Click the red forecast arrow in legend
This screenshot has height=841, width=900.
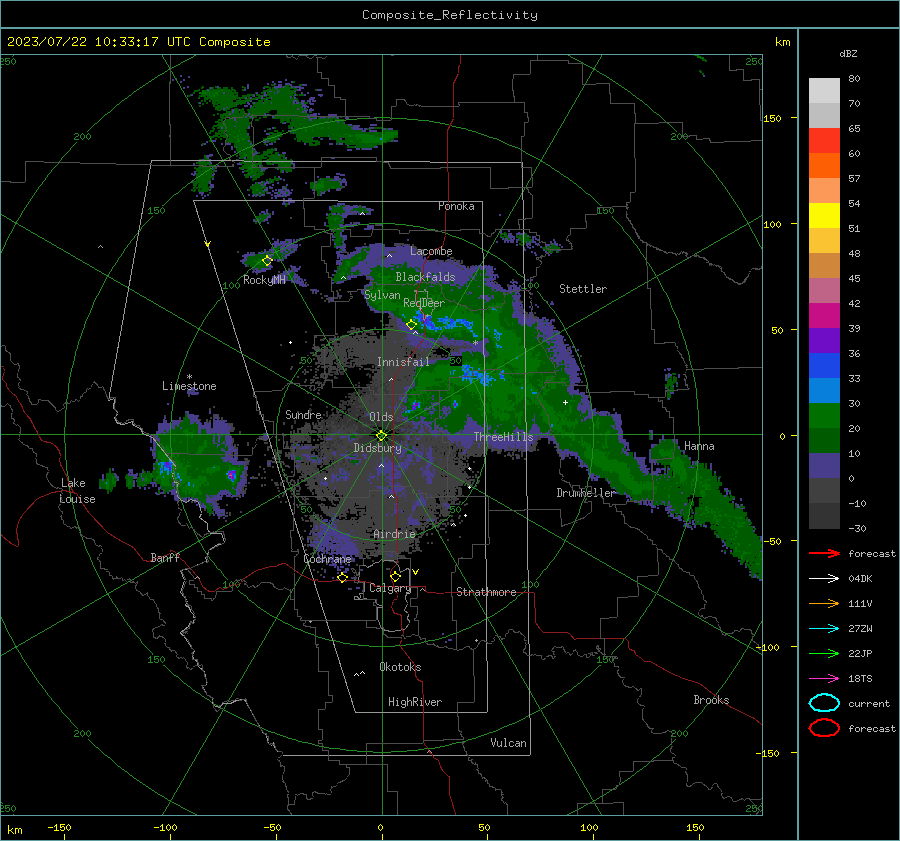point(824,553)
